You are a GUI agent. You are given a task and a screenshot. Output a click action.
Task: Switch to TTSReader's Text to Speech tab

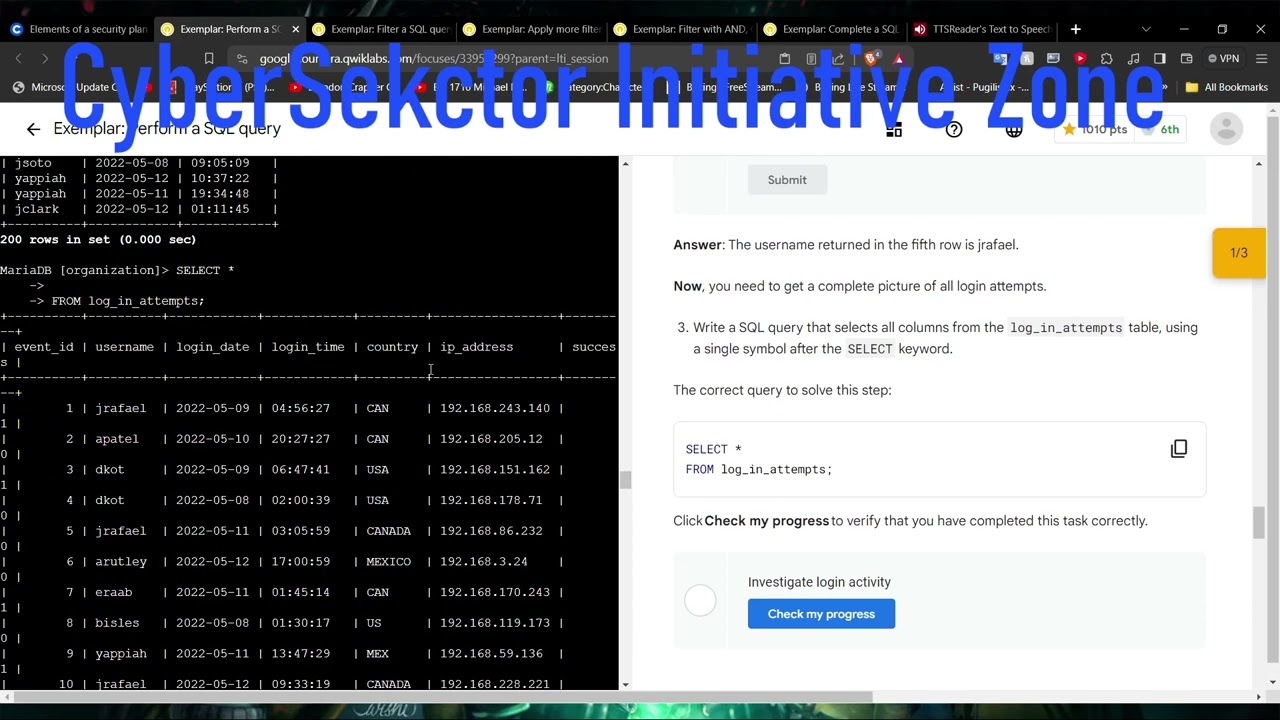[982, 29]
